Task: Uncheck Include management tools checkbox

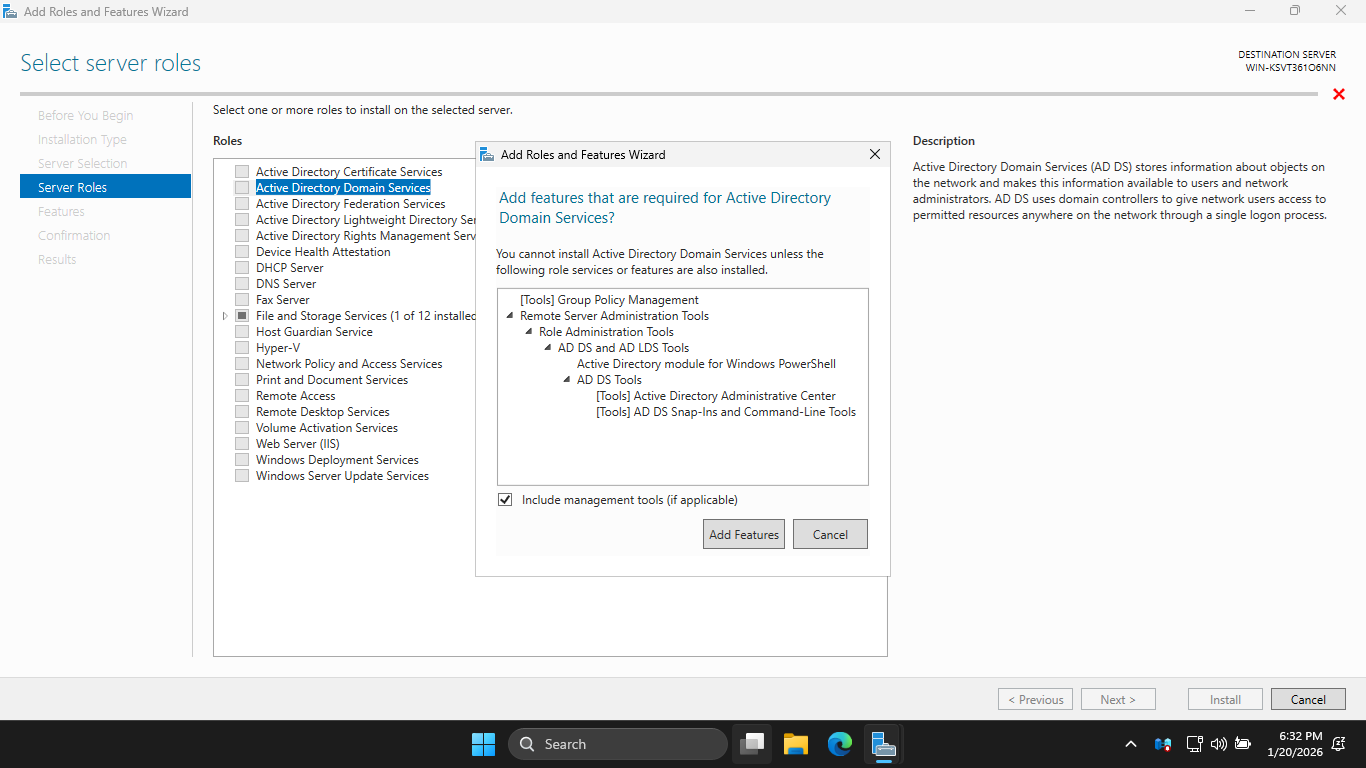Action: point(505,500)
